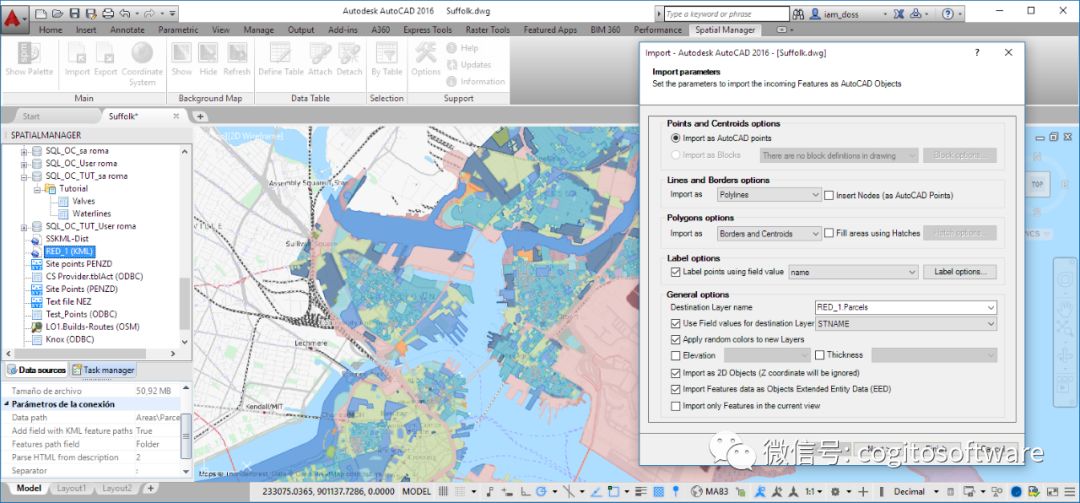Click the Detach data table icon

click(x=349, y=53)
